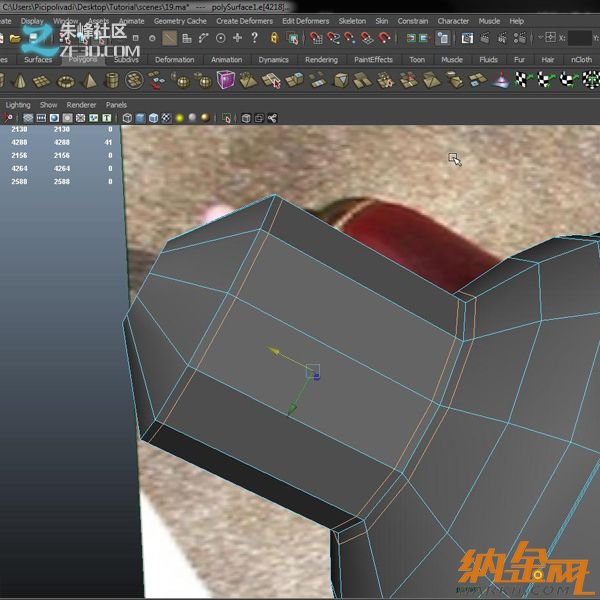Switch to the Dynamics shelf tab
The image size is (600, 600).
(x=273, y=60)
